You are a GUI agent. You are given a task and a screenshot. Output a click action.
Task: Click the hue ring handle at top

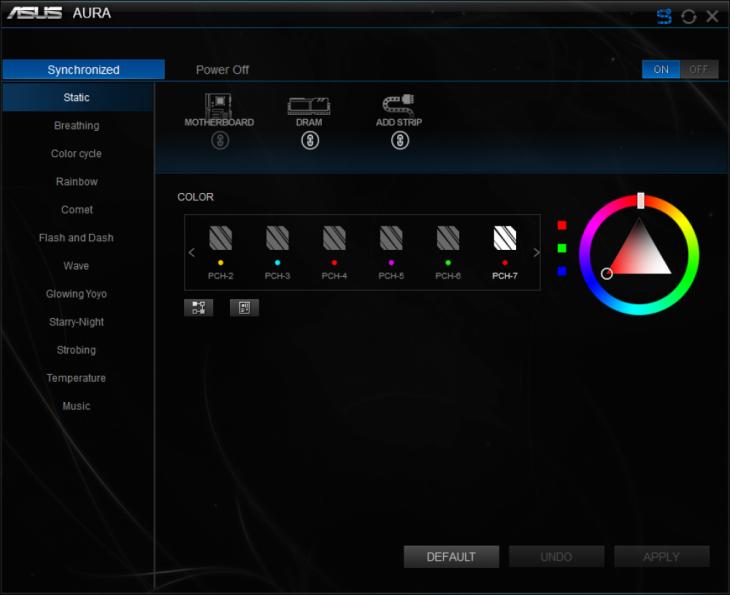point(641,200)
